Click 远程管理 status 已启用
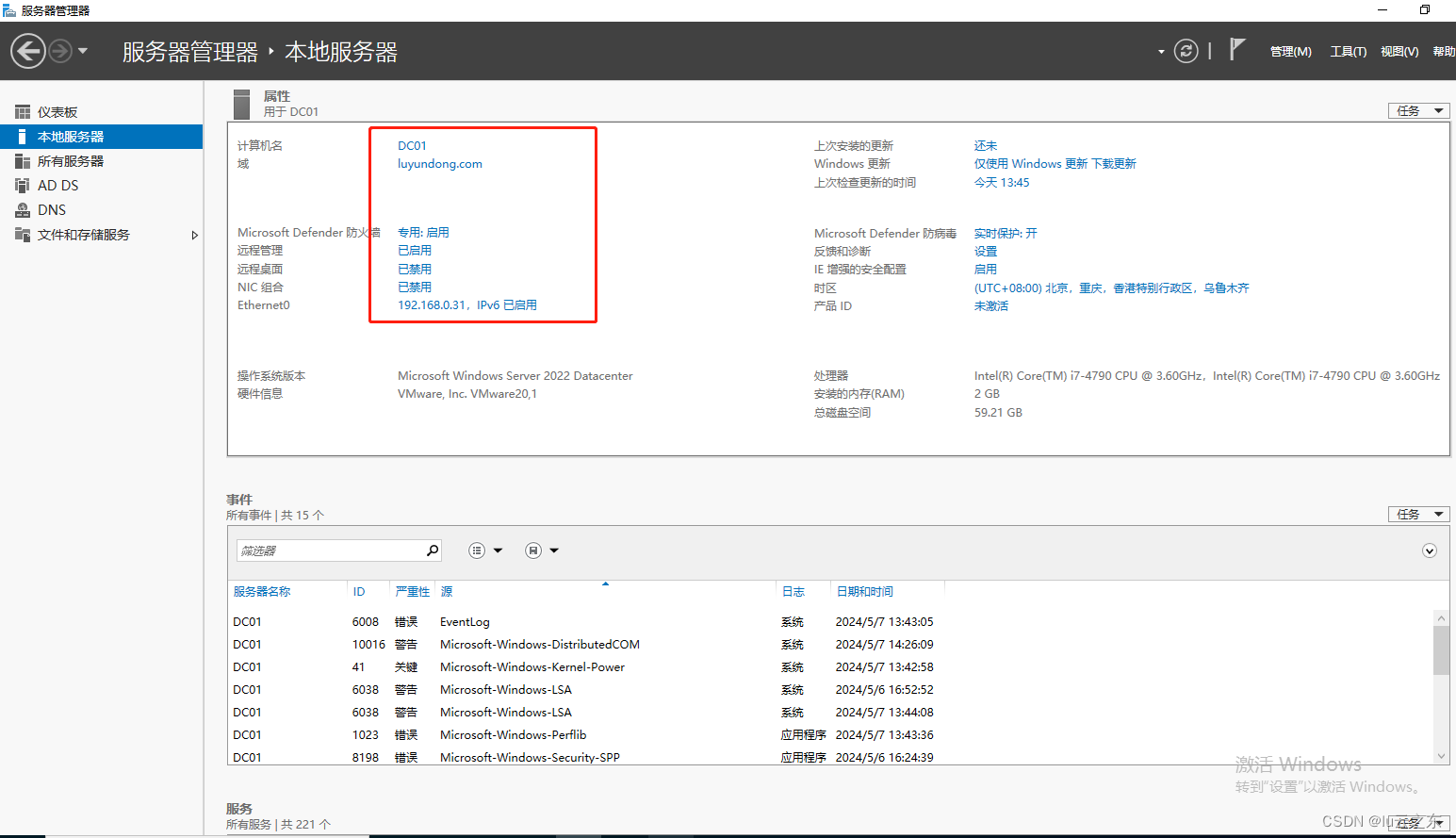 (x=415, y=251)
